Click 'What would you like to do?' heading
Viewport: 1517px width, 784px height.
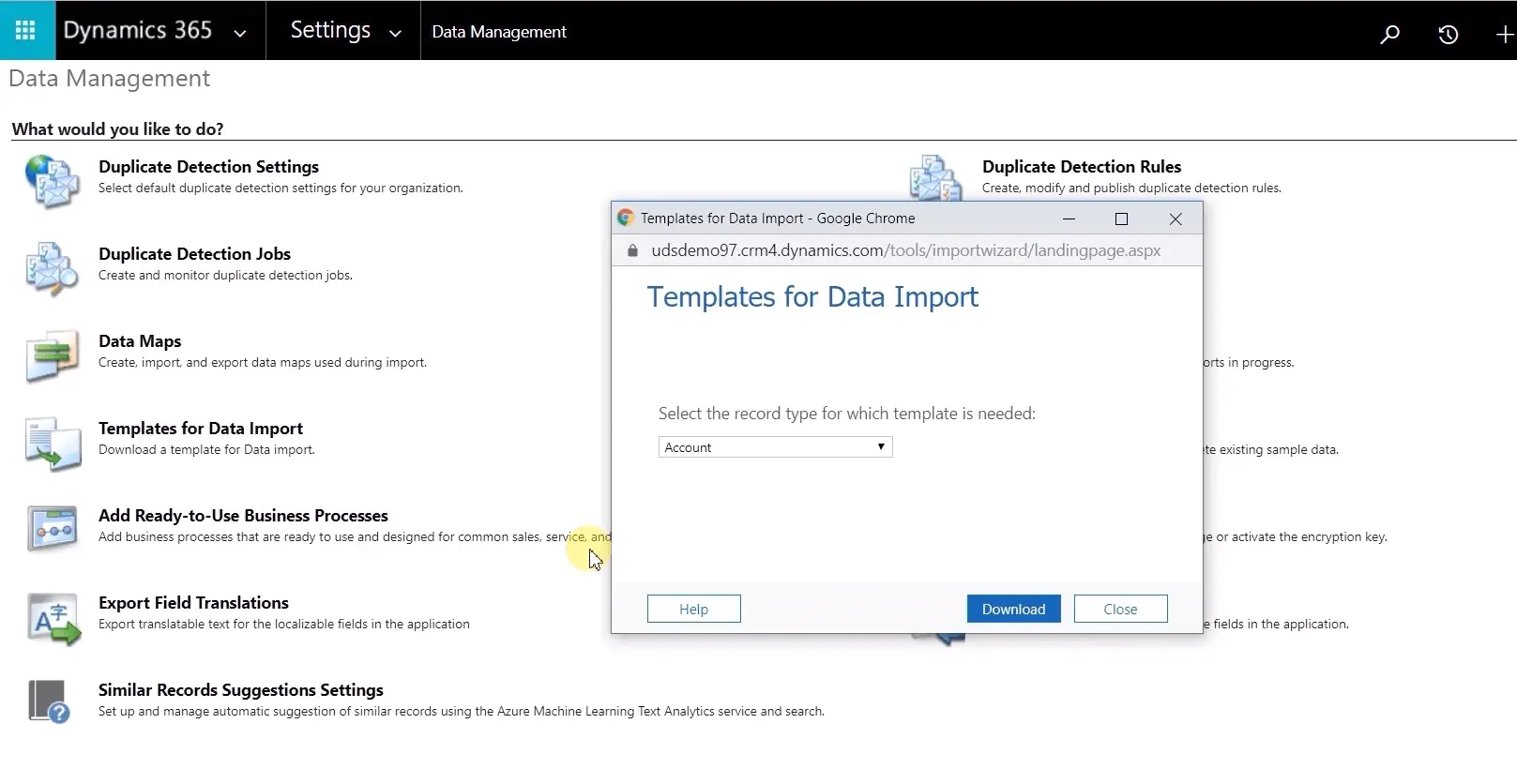pos(117,129)
